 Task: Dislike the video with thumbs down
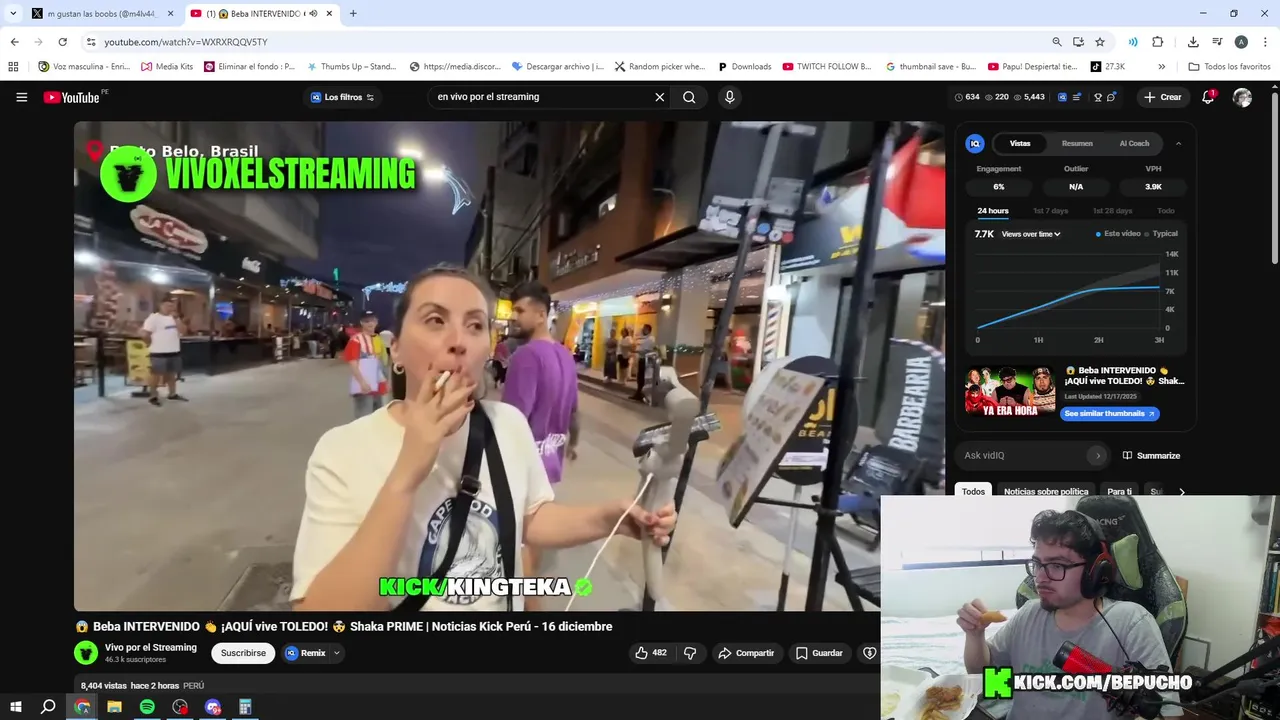point(690,653)
